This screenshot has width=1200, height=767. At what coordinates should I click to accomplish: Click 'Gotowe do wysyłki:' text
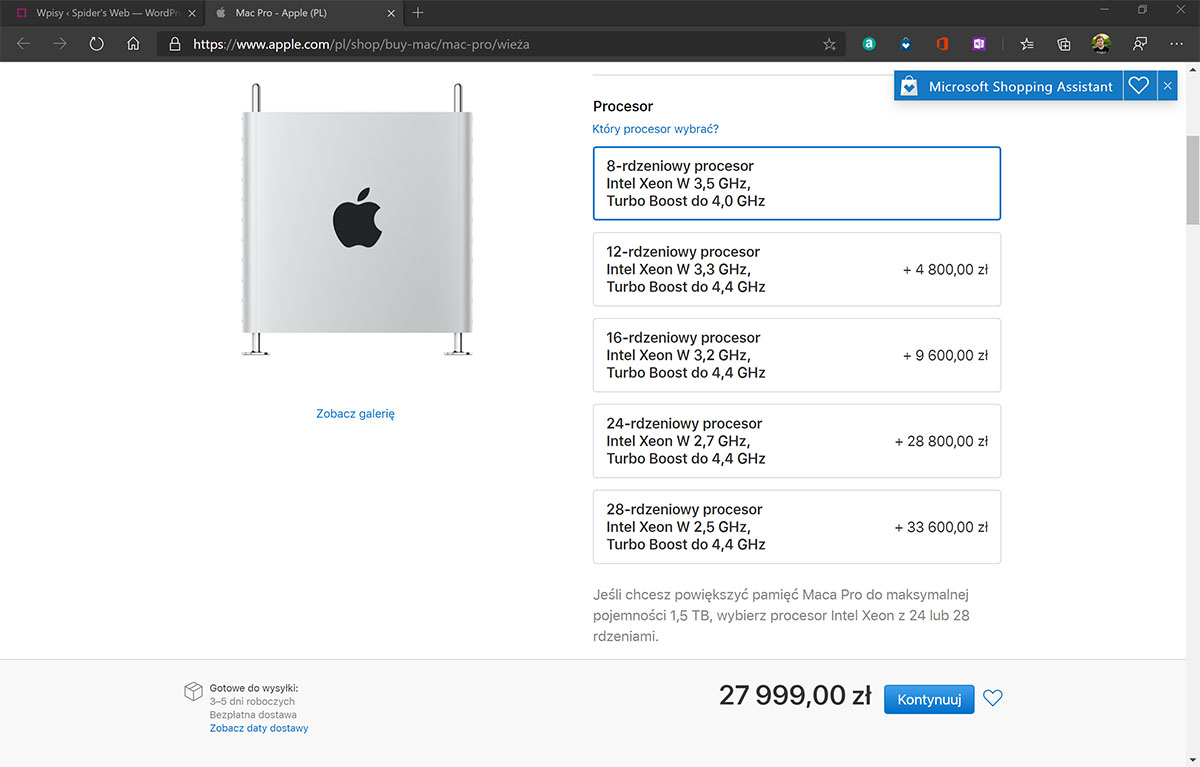[x=254, y=688]
